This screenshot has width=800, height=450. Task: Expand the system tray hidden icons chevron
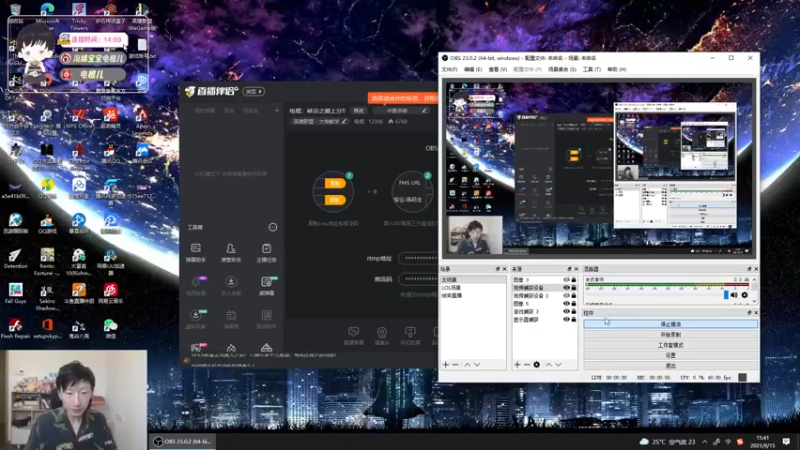coord(705,441)
